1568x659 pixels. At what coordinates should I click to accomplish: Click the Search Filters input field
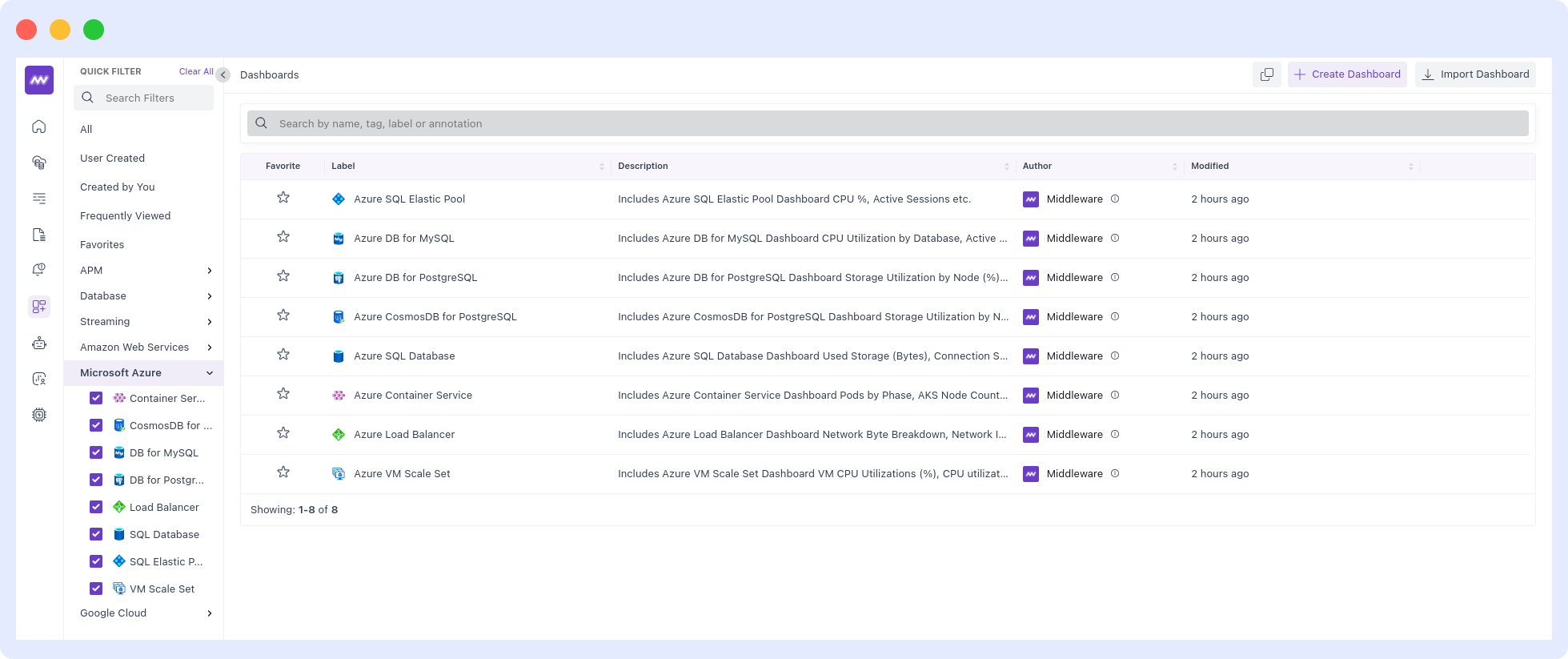click(144, 98)
